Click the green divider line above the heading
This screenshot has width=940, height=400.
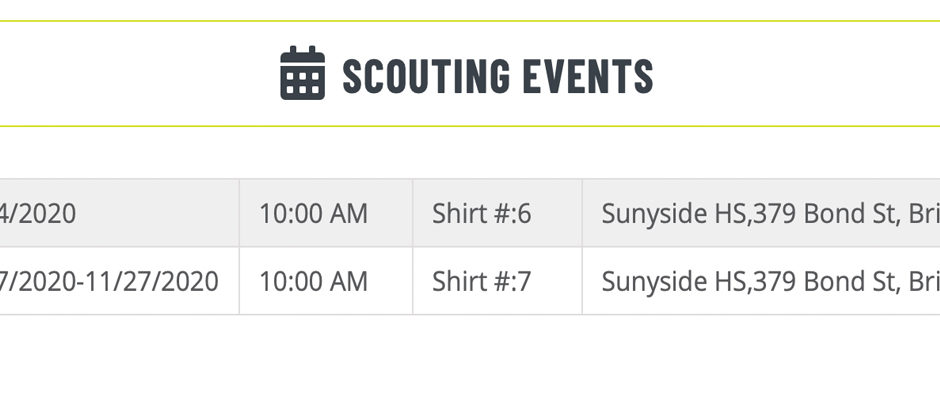(470, 21)
